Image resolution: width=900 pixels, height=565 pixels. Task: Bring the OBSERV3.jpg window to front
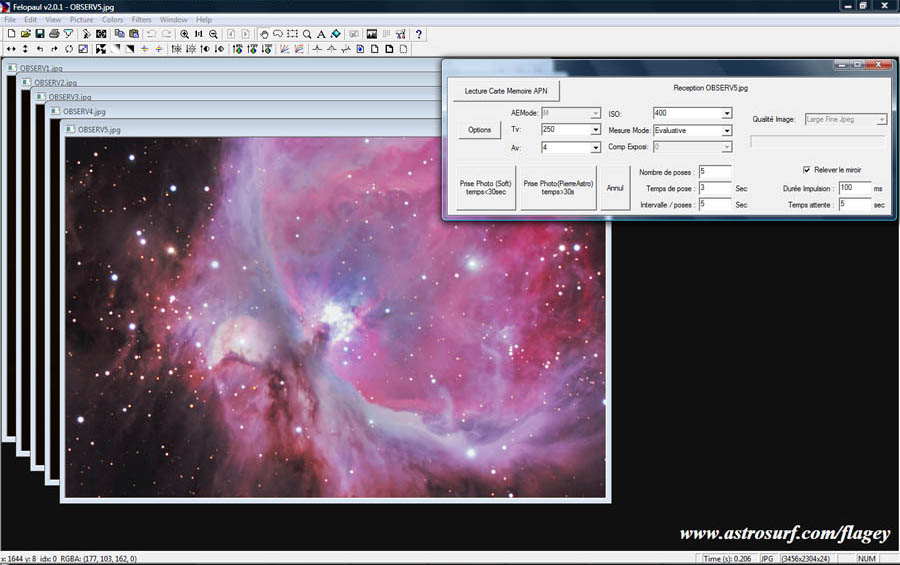pos(70,97)
